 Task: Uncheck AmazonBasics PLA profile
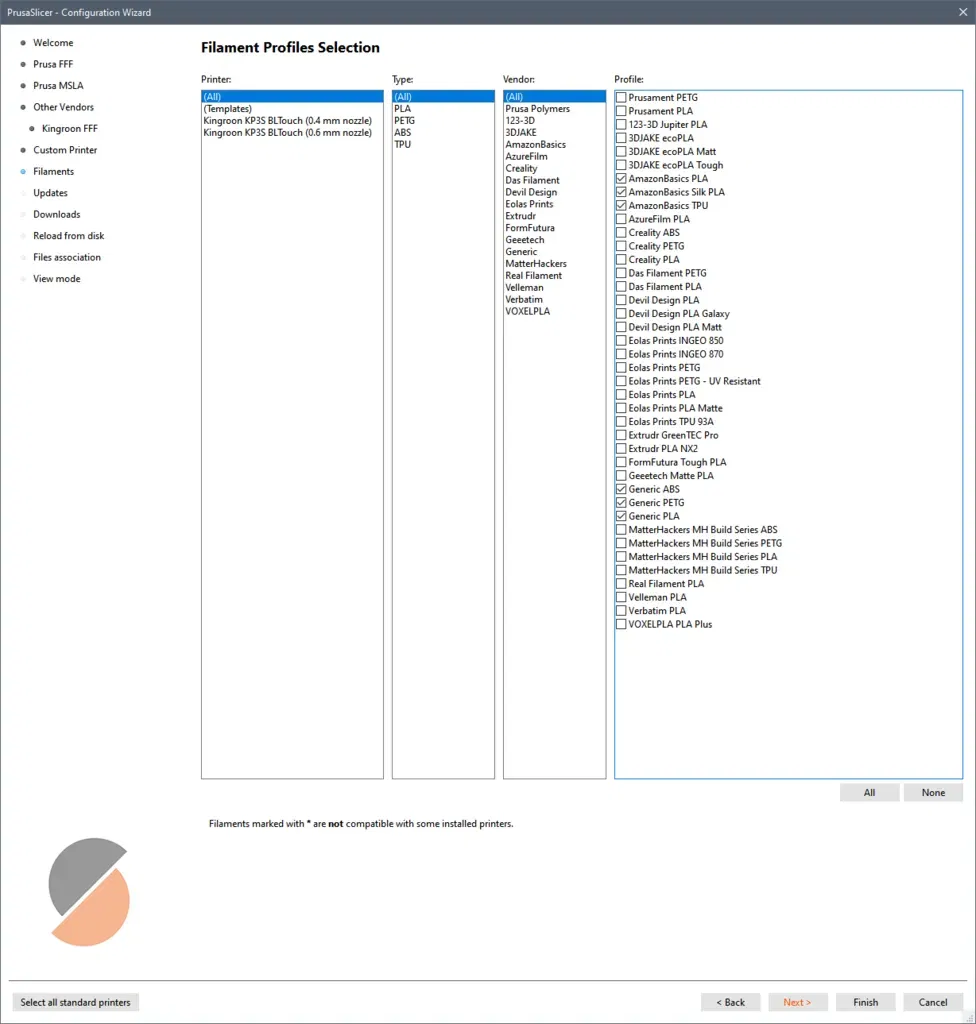(x=621, y=178)
